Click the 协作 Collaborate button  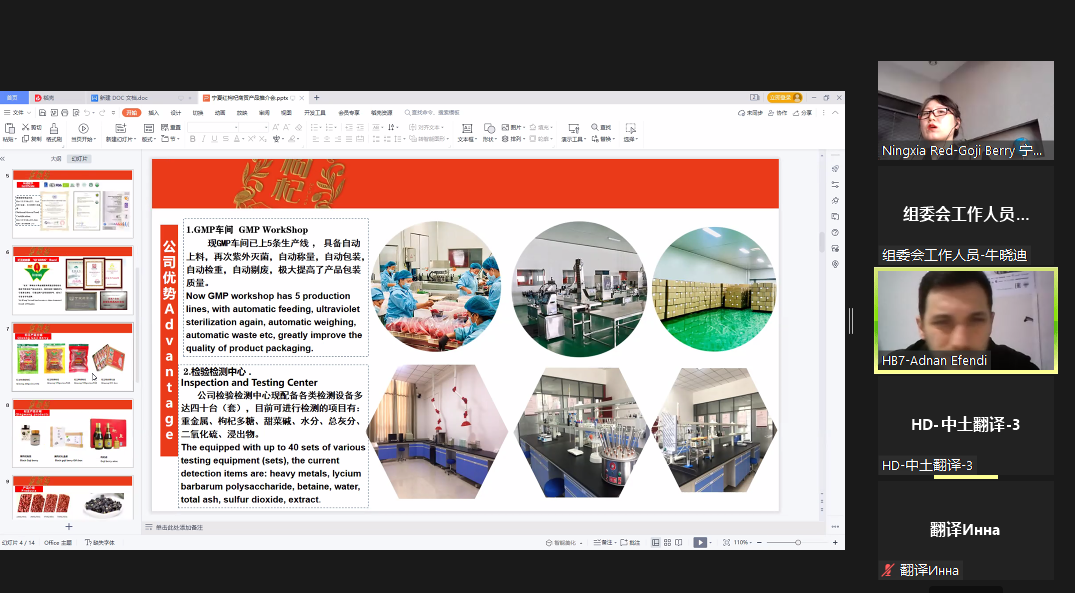[777, 113]
